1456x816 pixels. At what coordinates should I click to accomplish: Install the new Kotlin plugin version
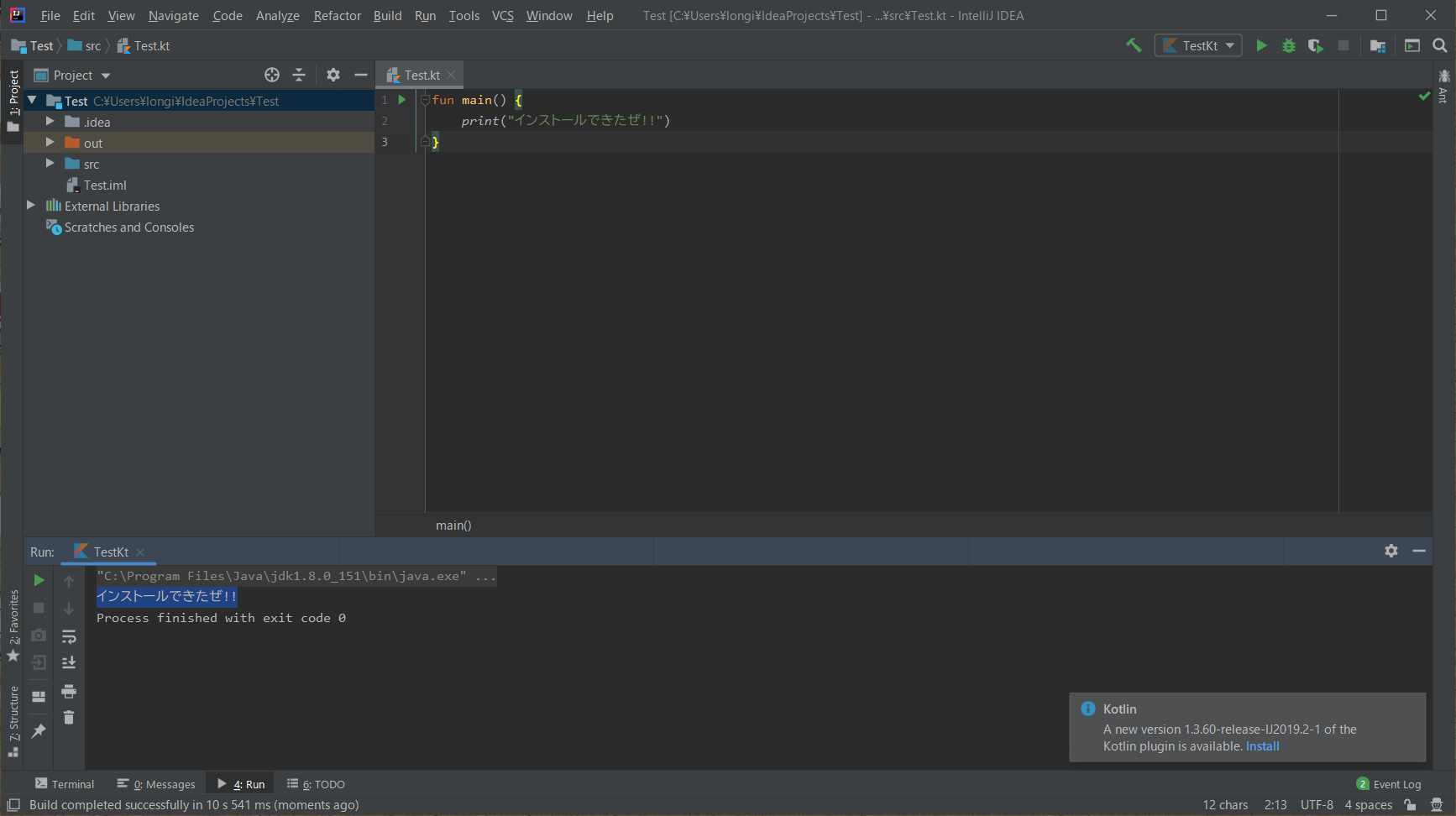click(x=1262, y=746)
